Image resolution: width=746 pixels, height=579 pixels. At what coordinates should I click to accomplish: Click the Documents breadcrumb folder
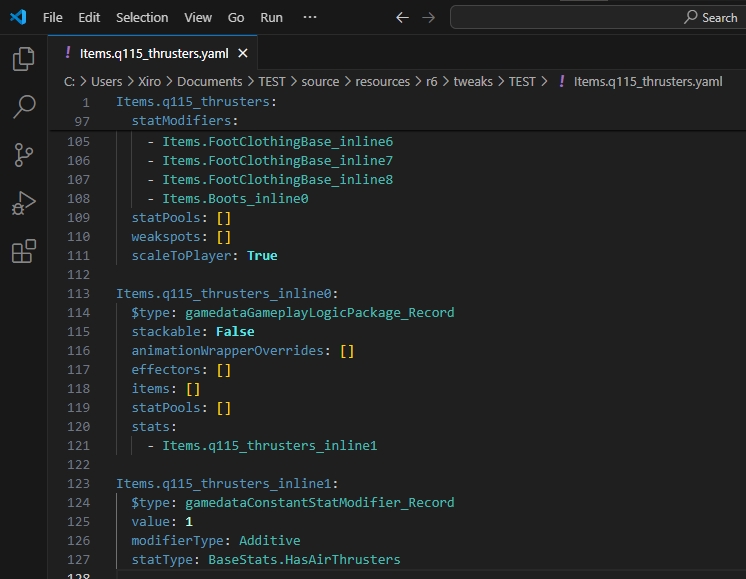click(209, 81)
